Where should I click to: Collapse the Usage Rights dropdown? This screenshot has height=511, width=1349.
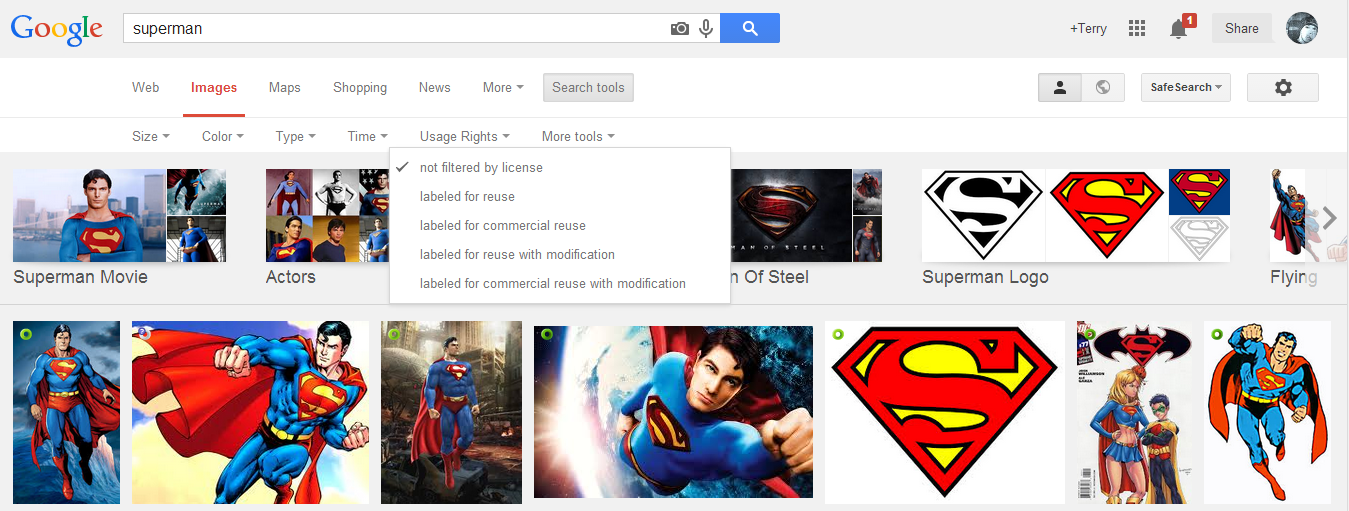coord(465,136)
